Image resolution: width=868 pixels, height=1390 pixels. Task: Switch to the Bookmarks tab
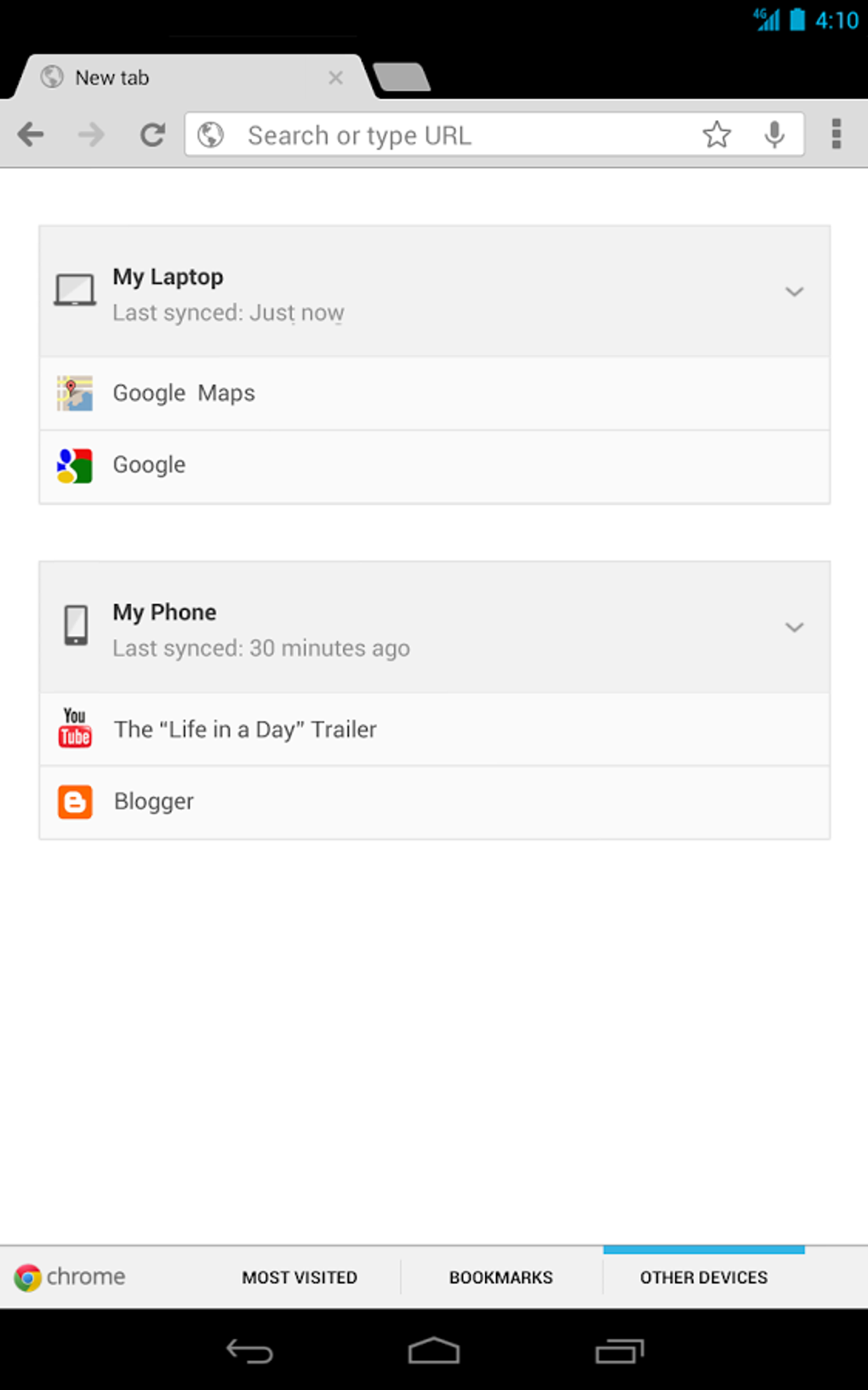click(501, 1277)
